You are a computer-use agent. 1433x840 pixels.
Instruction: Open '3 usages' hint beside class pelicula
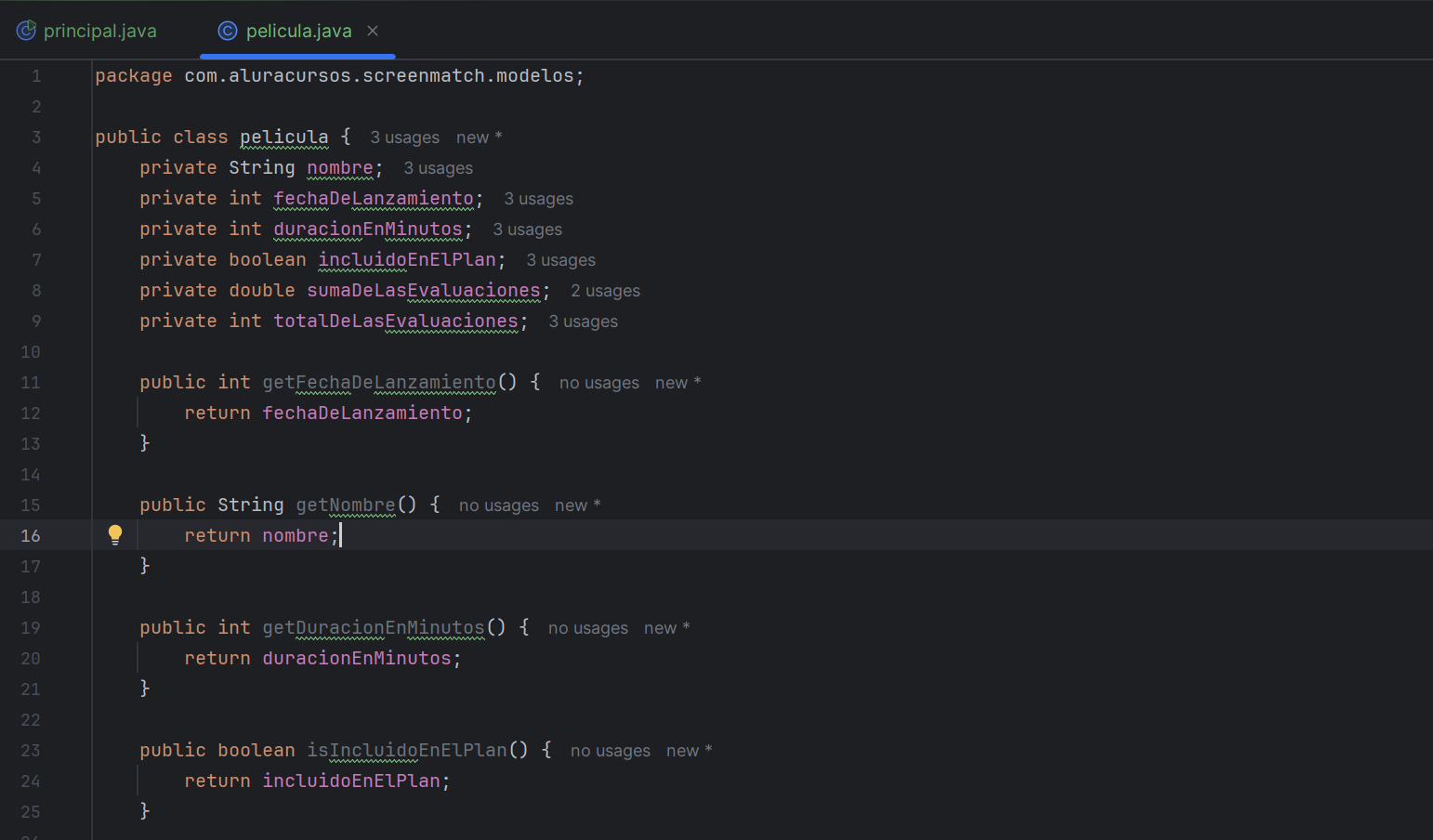[x=405, y=138]
